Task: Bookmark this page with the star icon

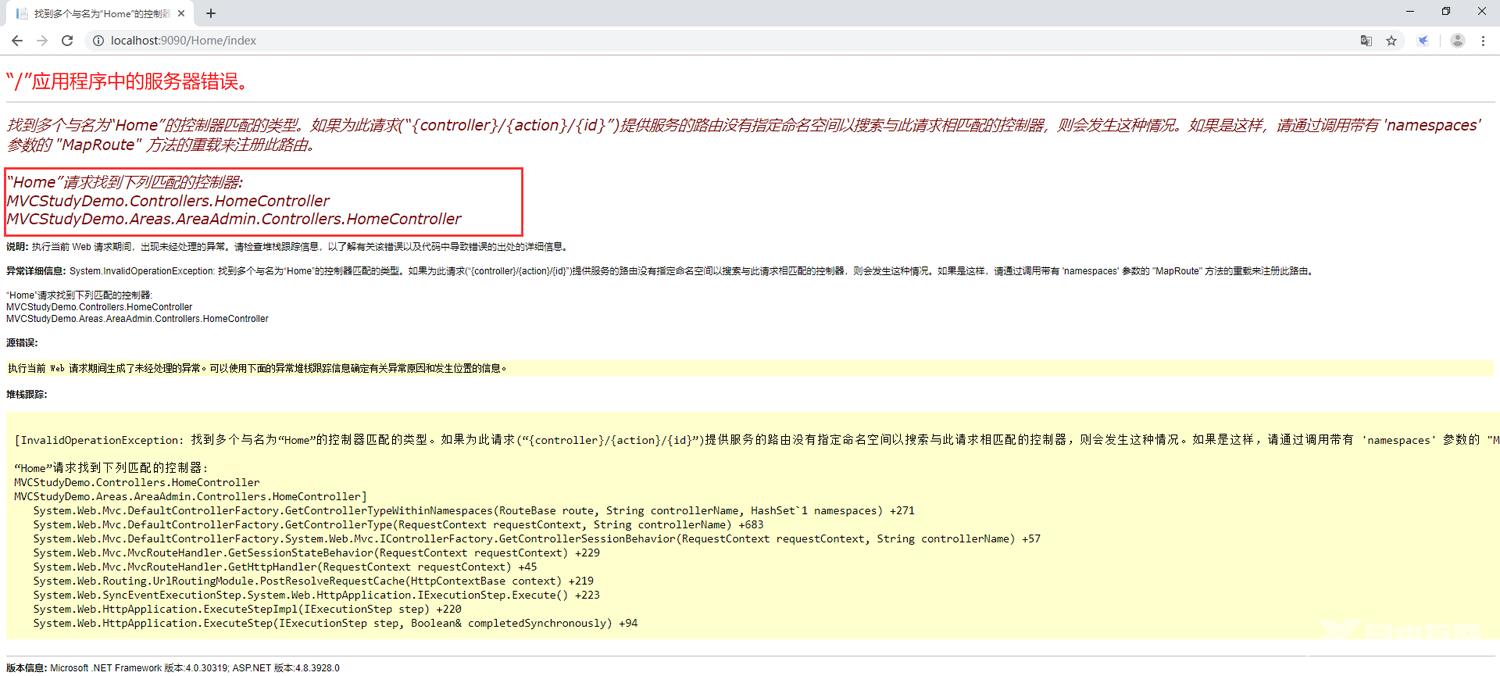Action: pyautogui.click(x=1391, y=41)
